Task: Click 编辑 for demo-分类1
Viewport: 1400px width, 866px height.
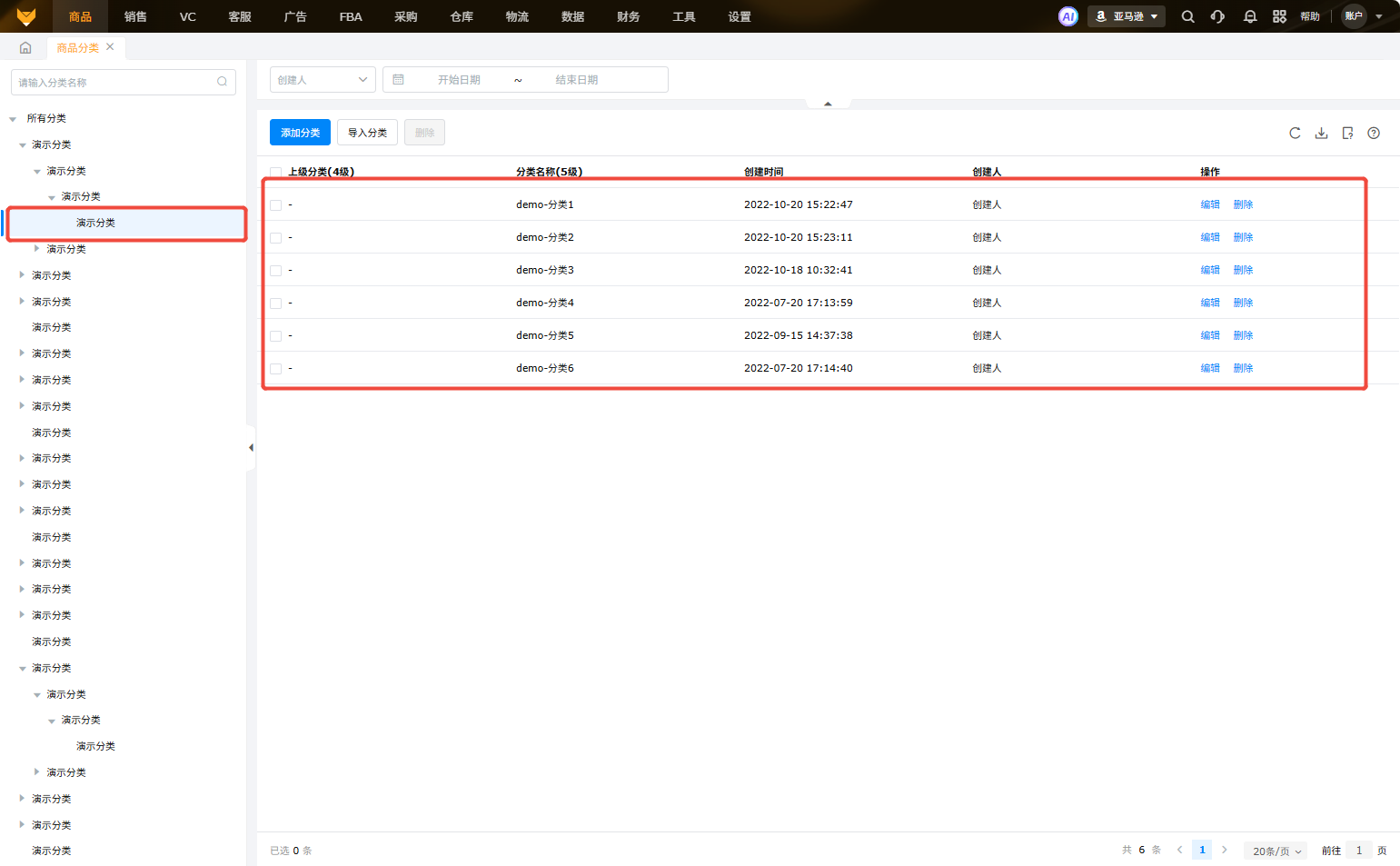Action: [1210, 204]
